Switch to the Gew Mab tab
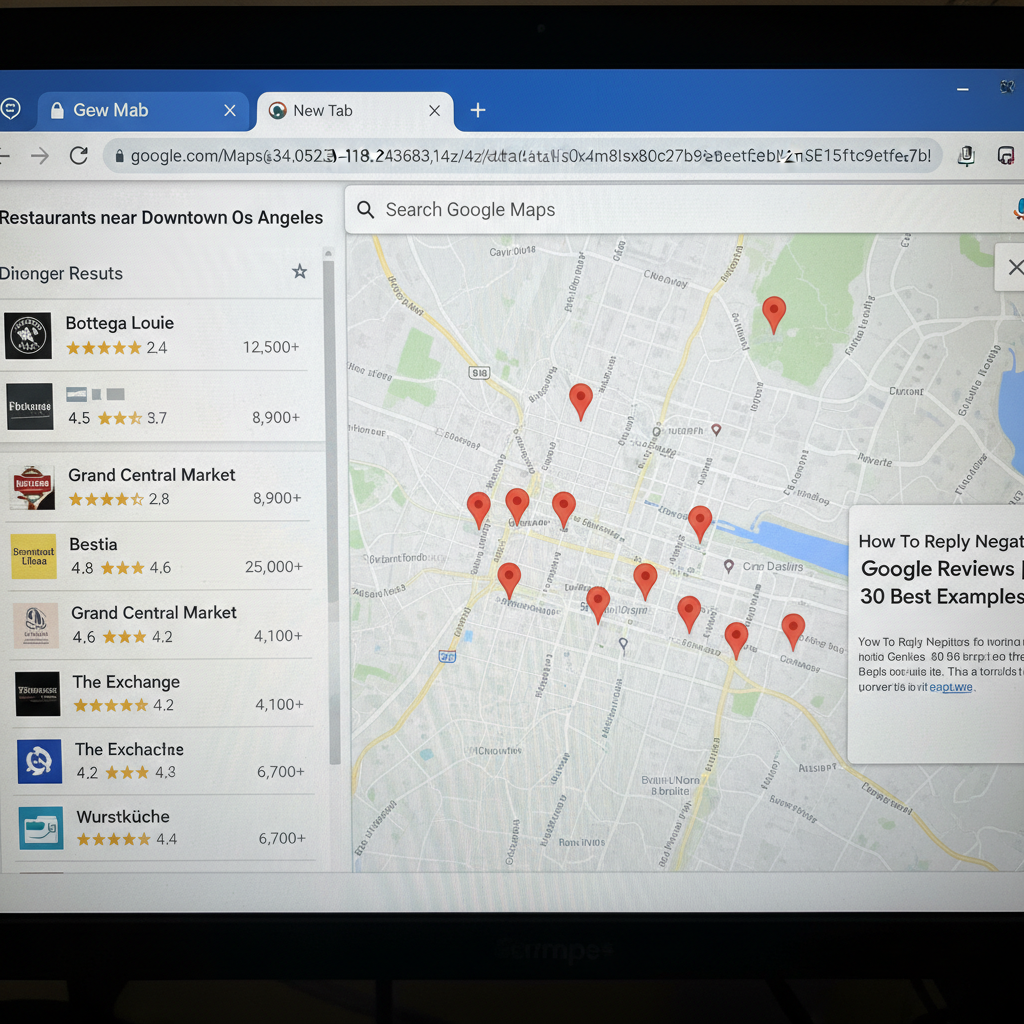The image size is (1024, 1024). point(142,110)
